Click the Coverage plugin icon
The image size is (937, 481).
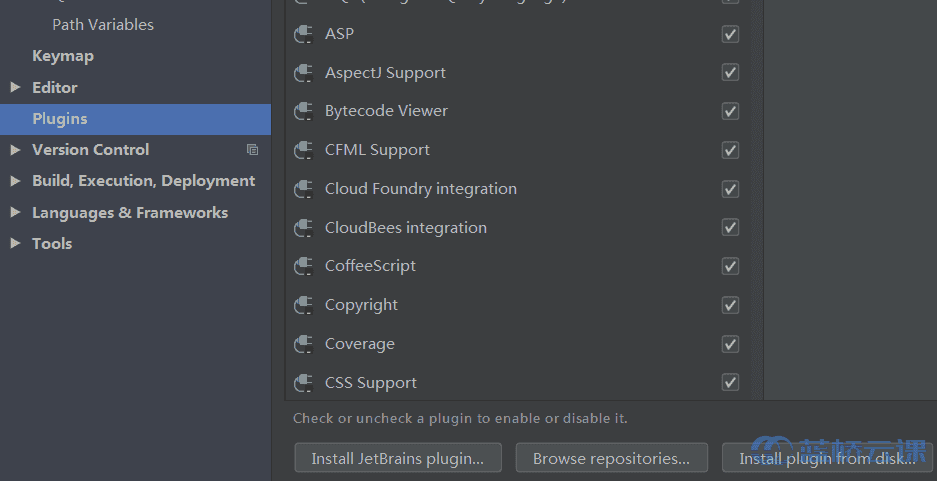304,344
